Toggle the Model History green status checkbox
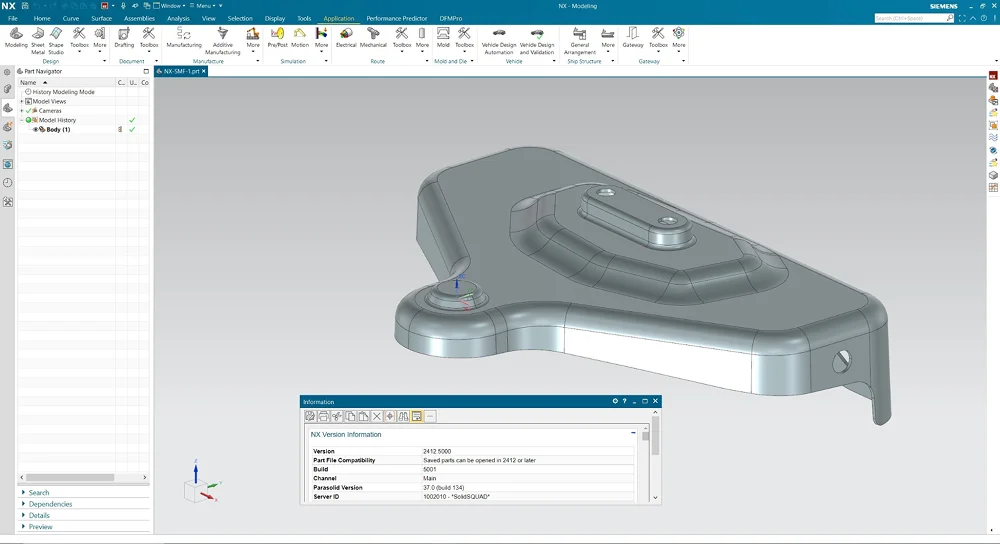This screenshot has height=544, width=1000. click(x=29, y=120)
